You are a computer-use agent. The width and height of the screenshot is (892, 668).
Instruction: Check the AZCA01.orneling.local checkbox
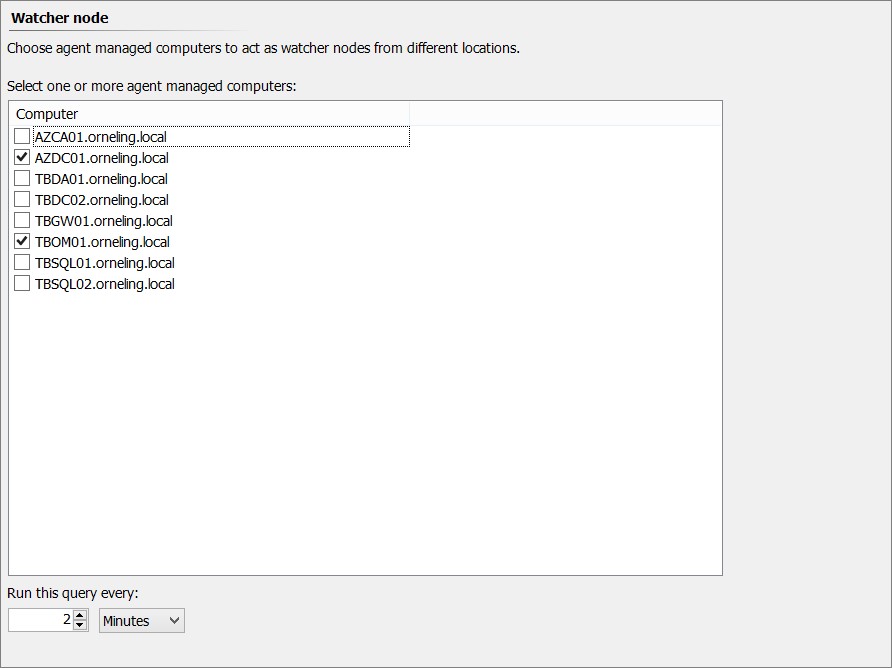pyautogui.click(x=22, y=136)
